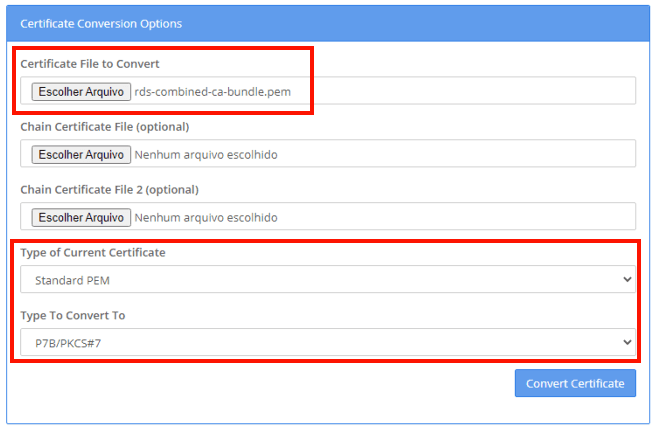This screenshot has width=657, height=432.
Task: Click the 'Chain Certificate File 2 (optional)' label
Action: pos(109,190)
